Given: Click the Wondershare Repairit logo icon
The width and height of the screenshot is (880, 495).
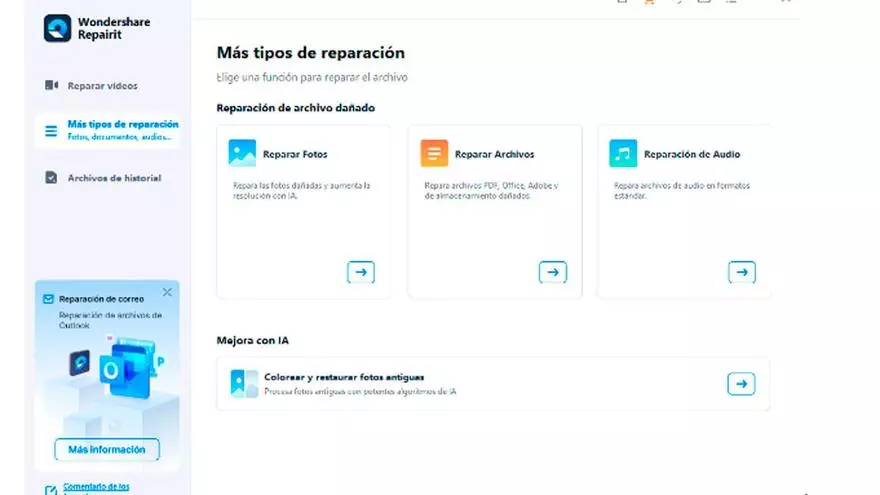Looking at the screenshot, I should click(57, 28).
